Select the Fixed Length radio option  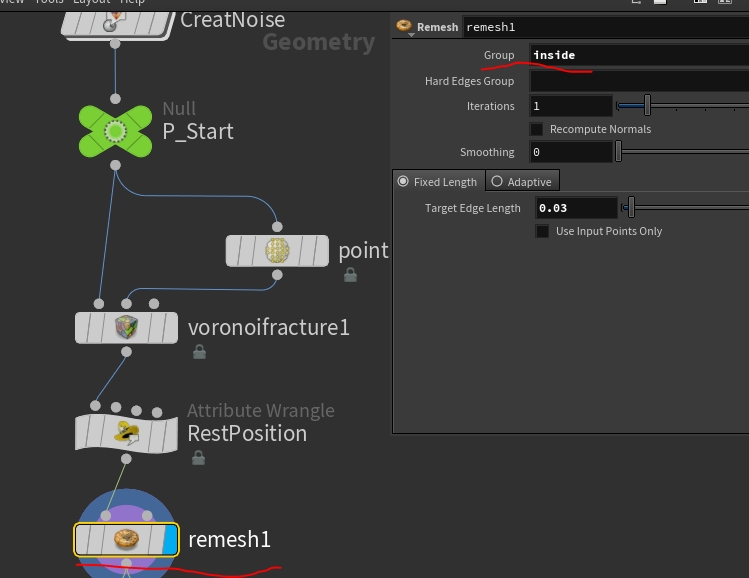[403, 182]
